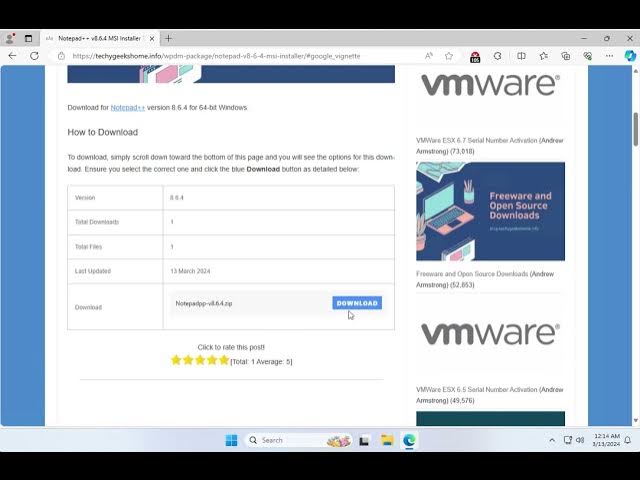Rate the post with the third star
The image size is (640, 480).
(x=200, y=360)
